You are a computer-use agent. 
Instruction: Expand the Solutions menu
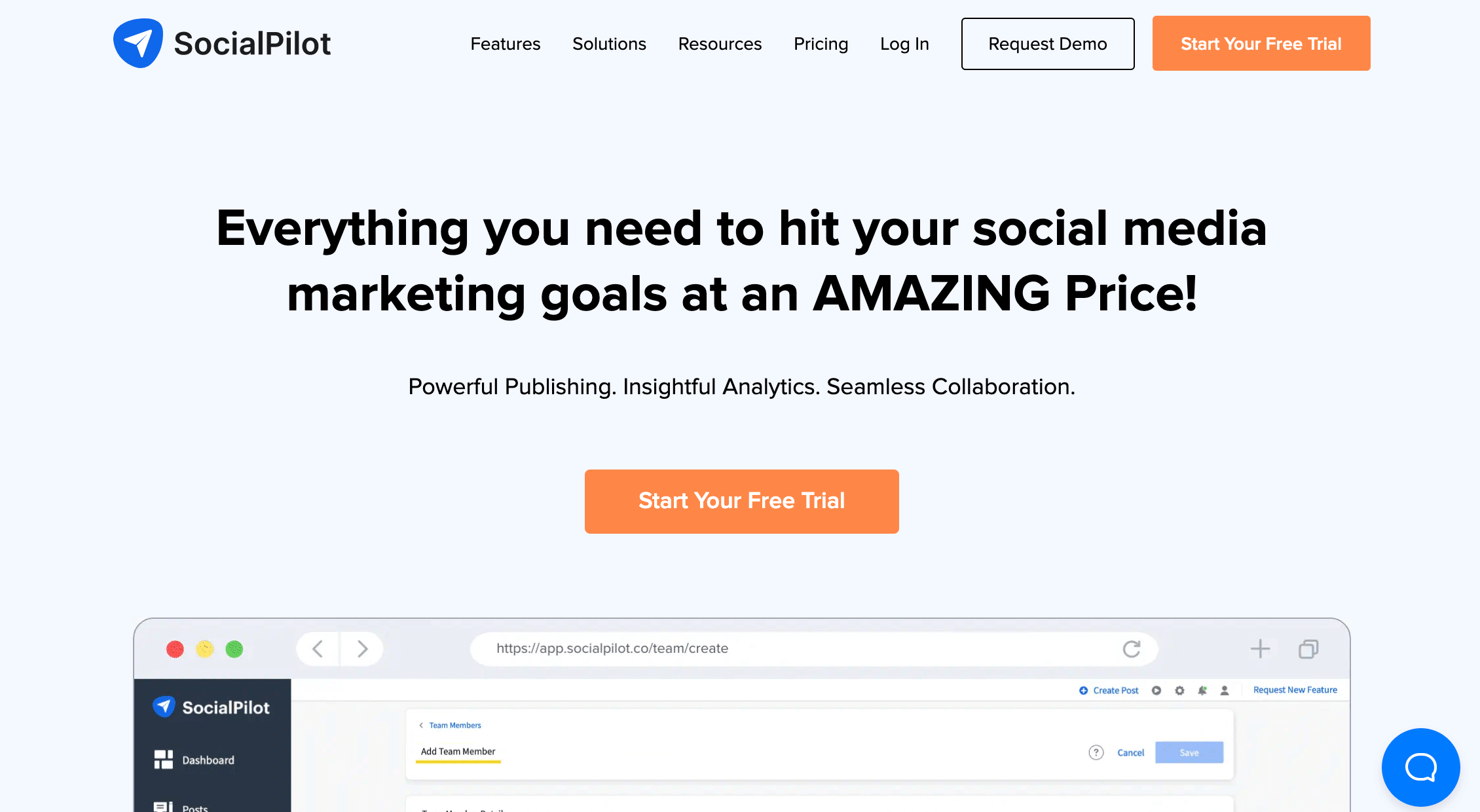pyautogui.click(x=609, y=44)
